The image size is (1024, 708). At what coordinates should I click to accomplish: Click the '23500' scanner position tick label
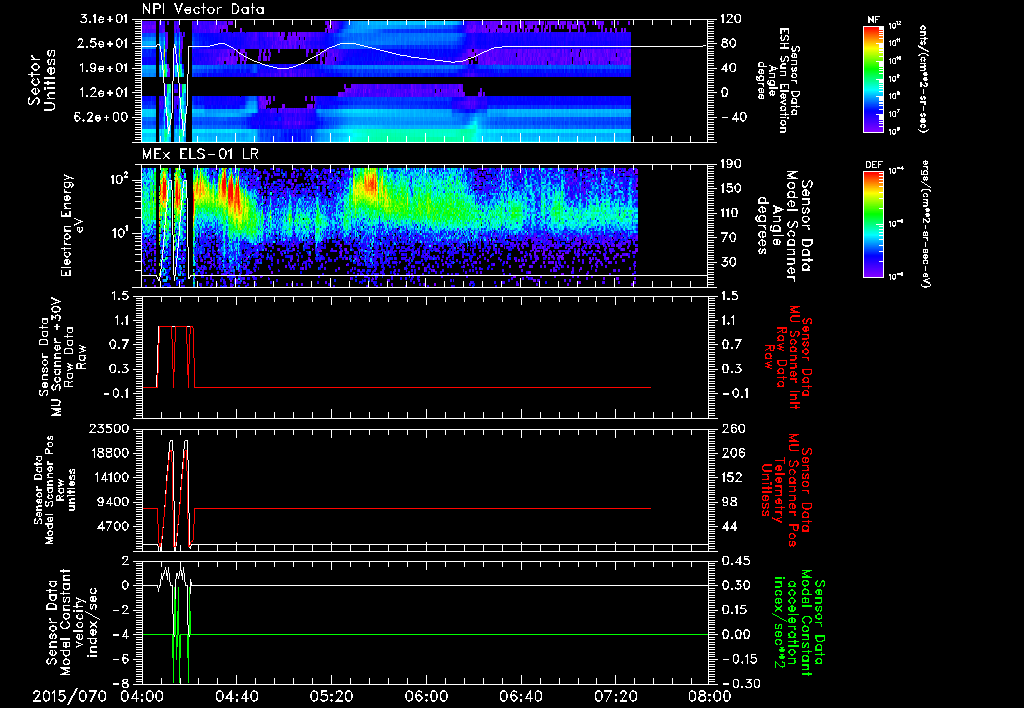108,428
